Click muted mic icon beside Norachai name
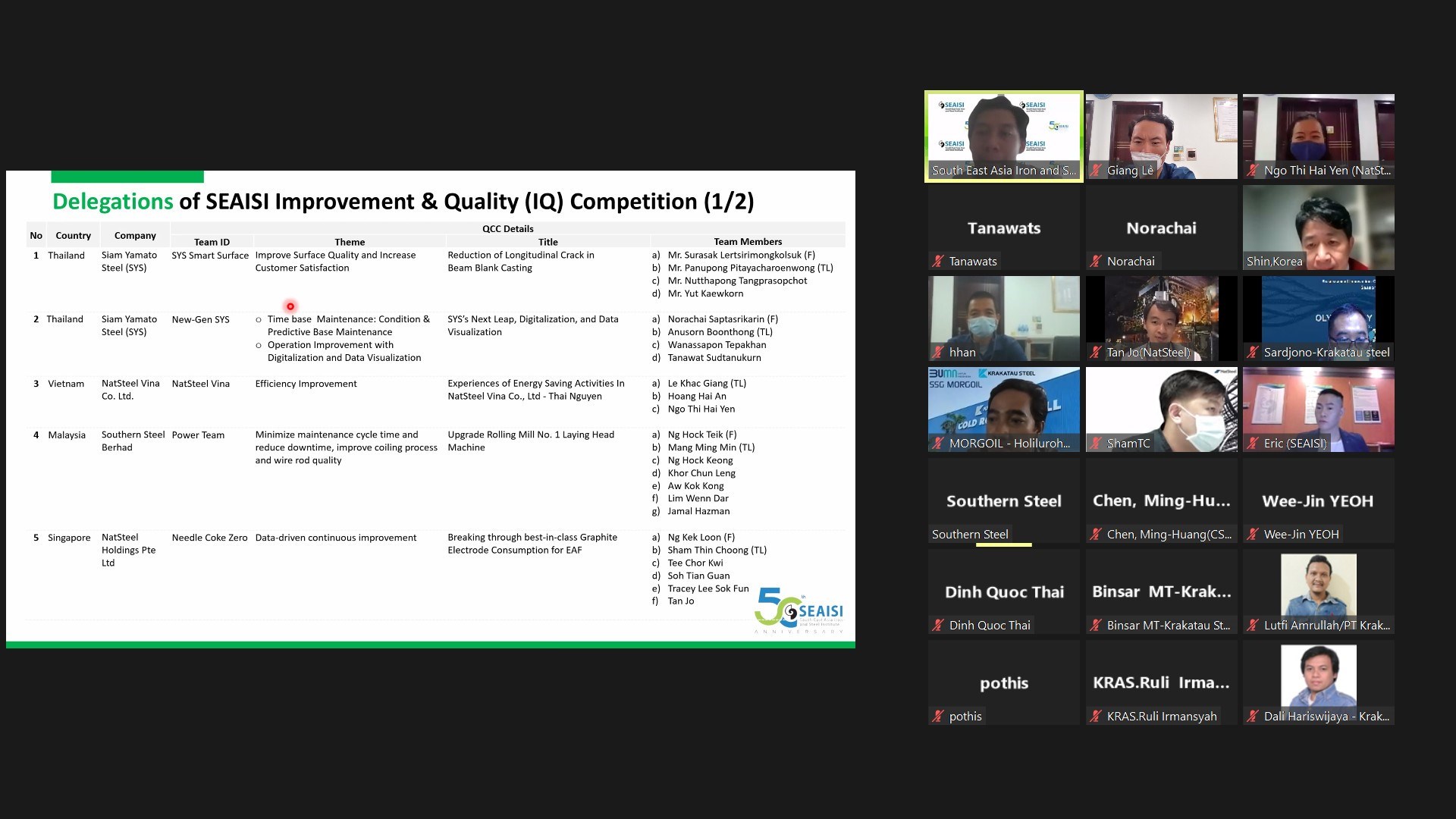The width and height of the screenshot is (1456, 819). (x=1096, y=262)
